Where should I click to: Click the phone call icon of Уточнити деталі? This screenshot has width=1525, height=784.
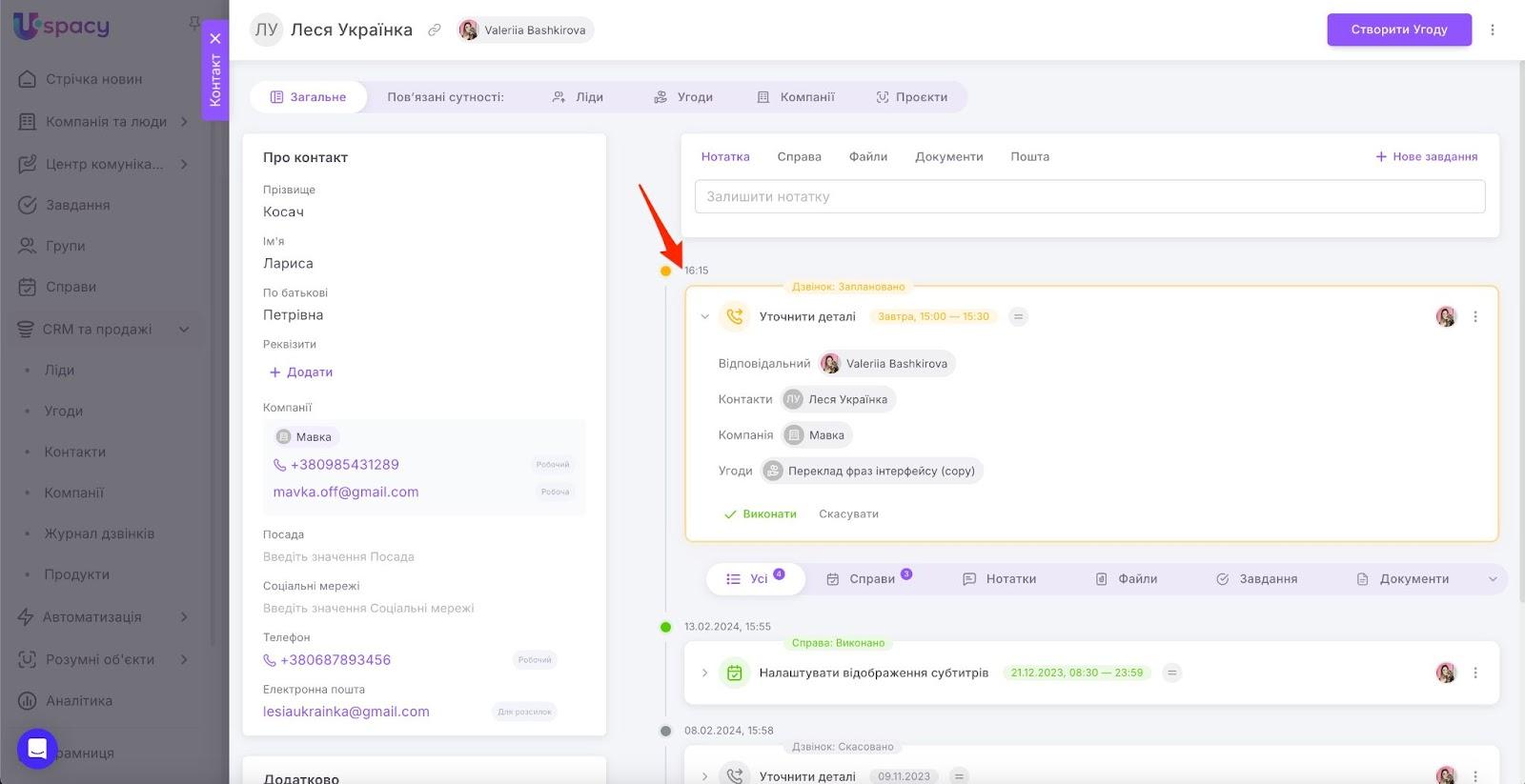pos(735,316)
